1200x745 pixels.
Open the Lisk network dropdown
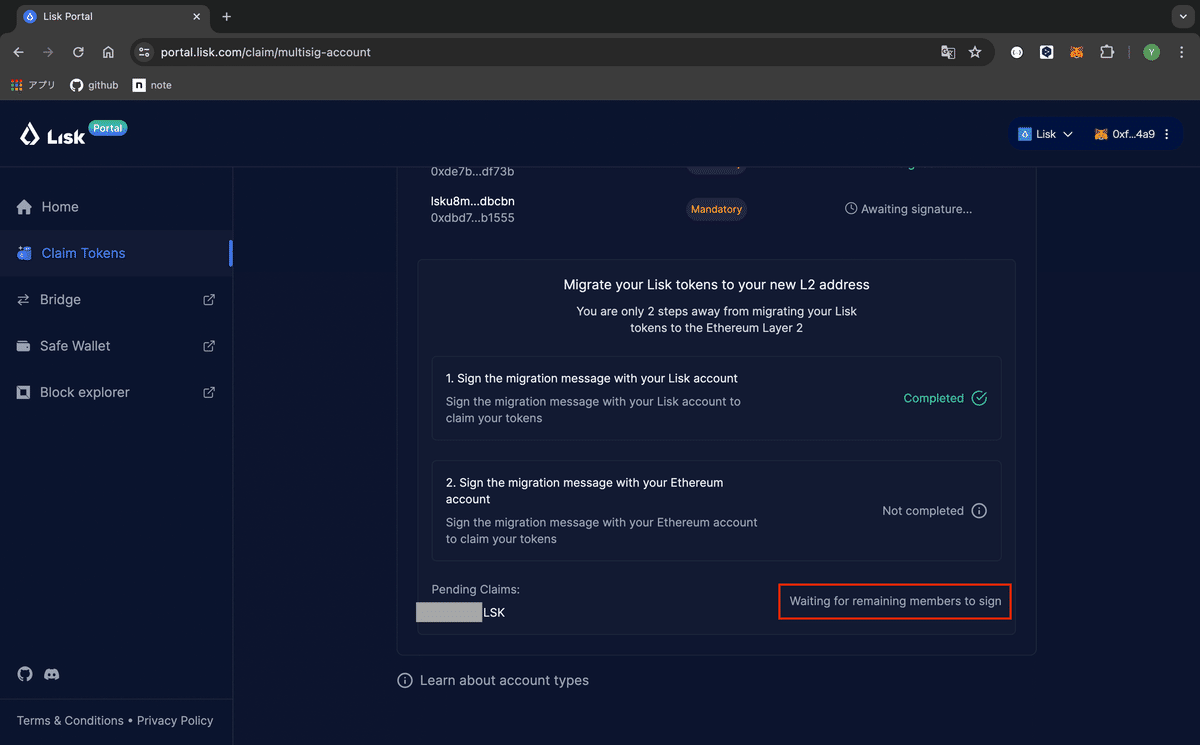coord(1046,134)
